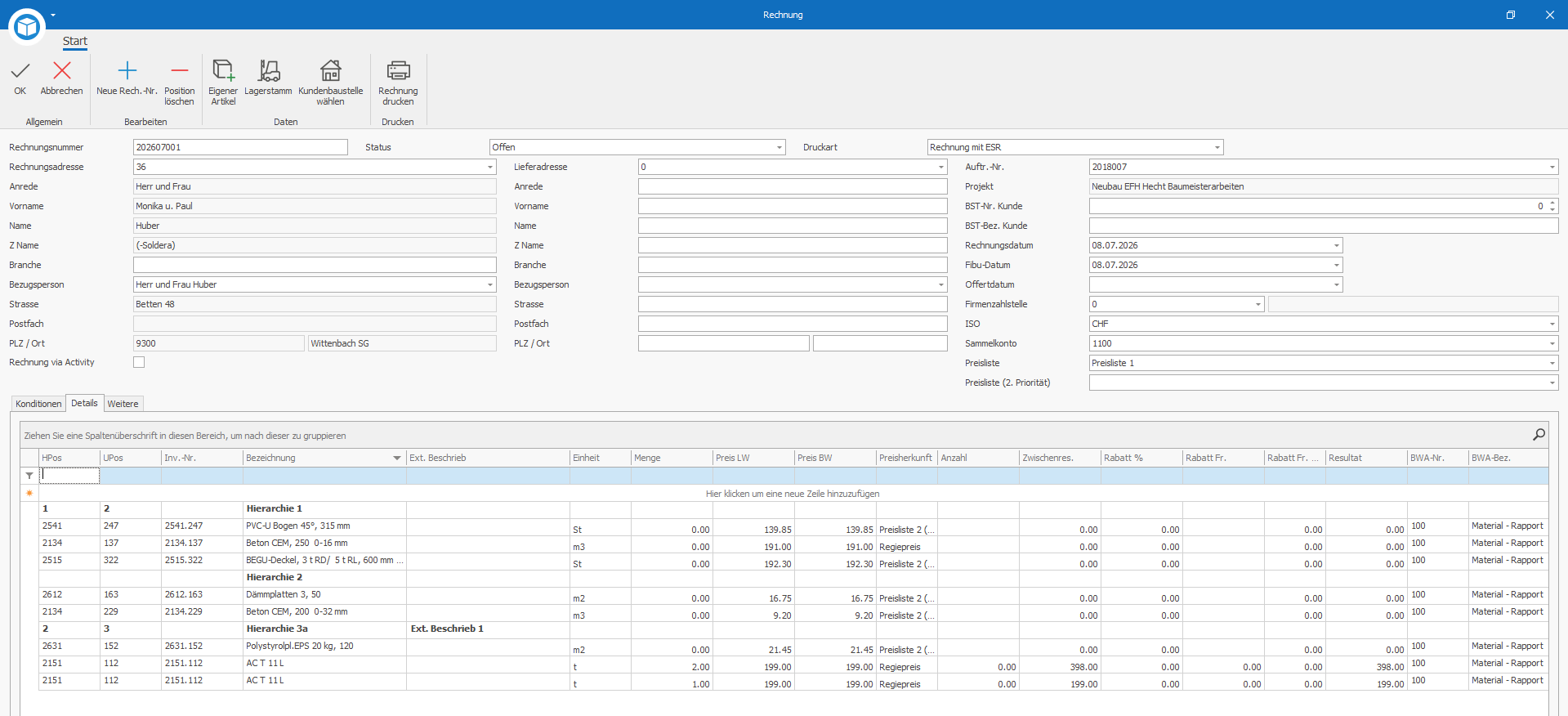Image resolution: width=1568 pixels, height=716 pixels.
Task: Select the 'Beton CEM, 250 0-16 mm' cell
Action: (324, 544)
